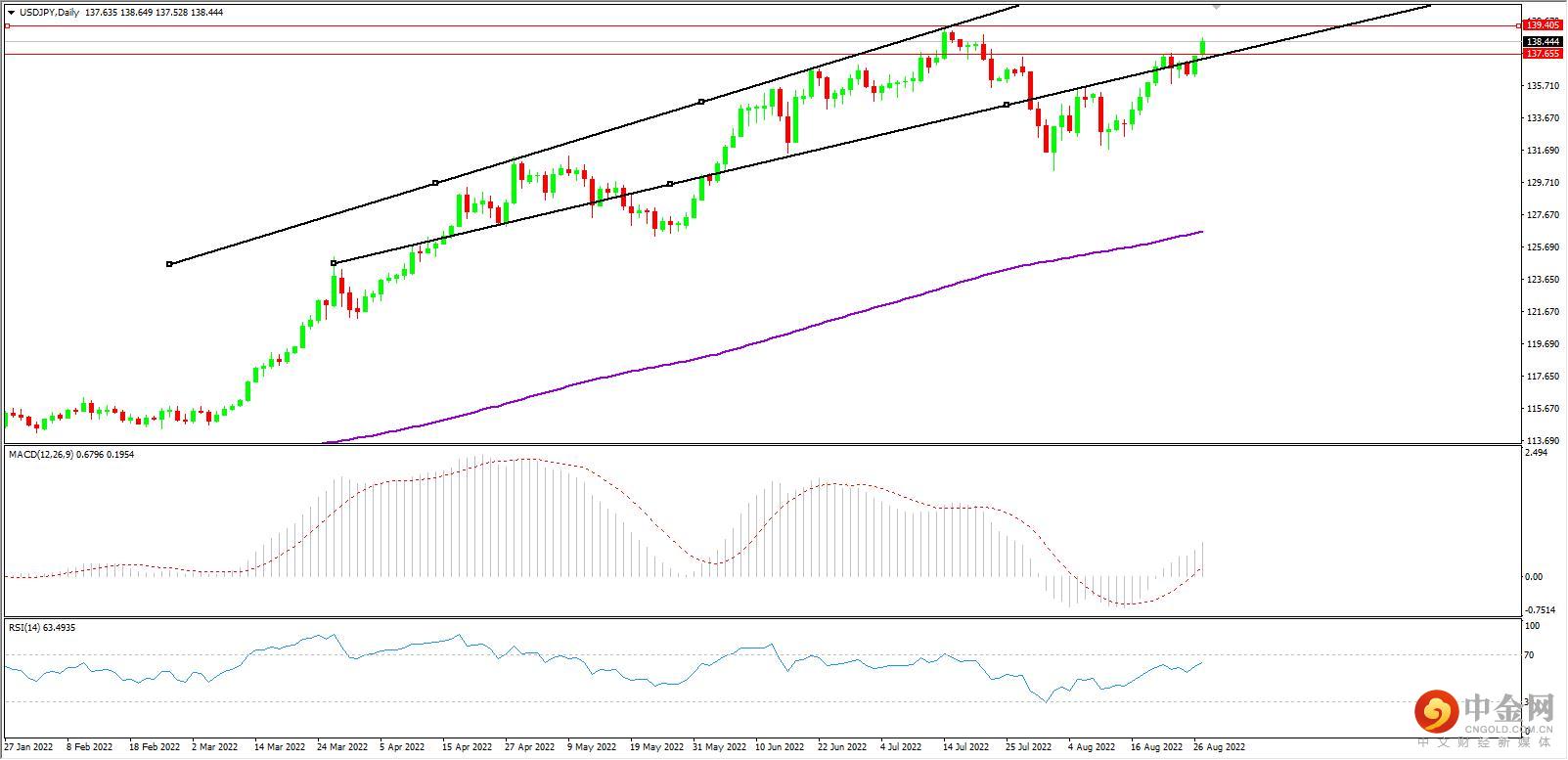Click the 4 Jul 2022 date label
Viewport: 1568px width, 760px height.
(902, 746)
